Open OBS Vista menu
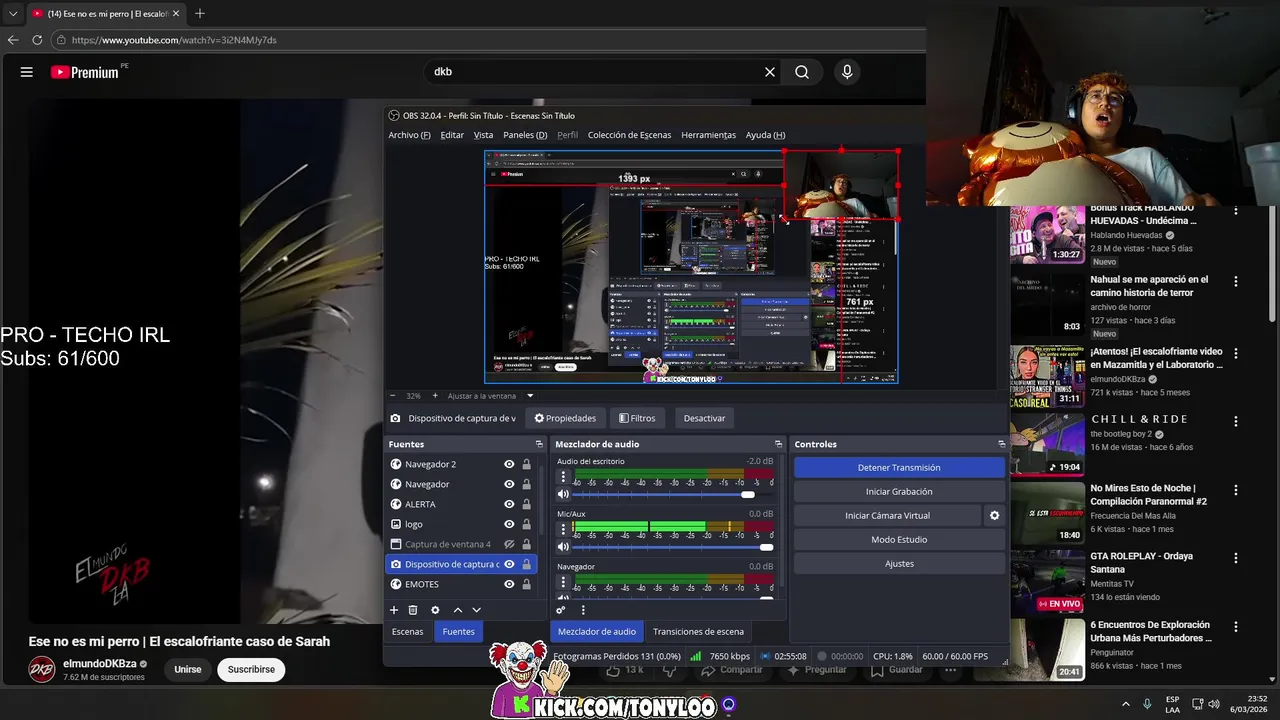Screen dimensions: 1280x720 483,135
